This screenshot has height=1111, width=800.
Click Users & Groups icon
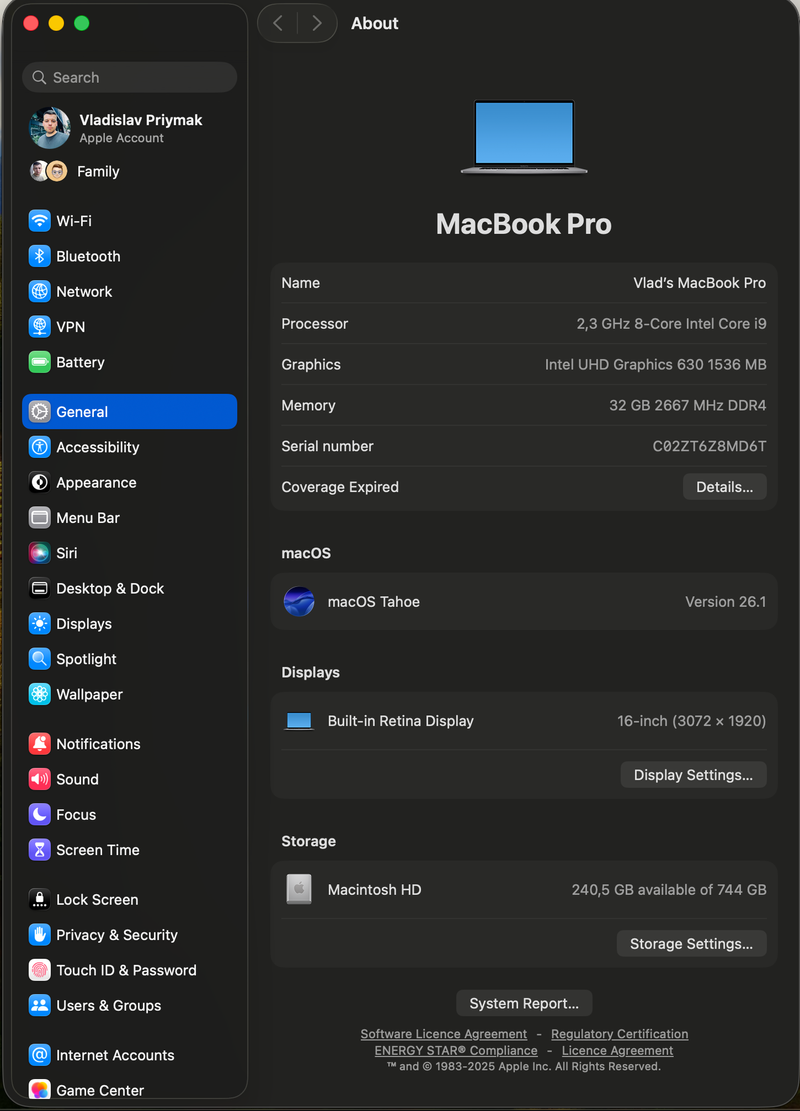[40, 1005]
